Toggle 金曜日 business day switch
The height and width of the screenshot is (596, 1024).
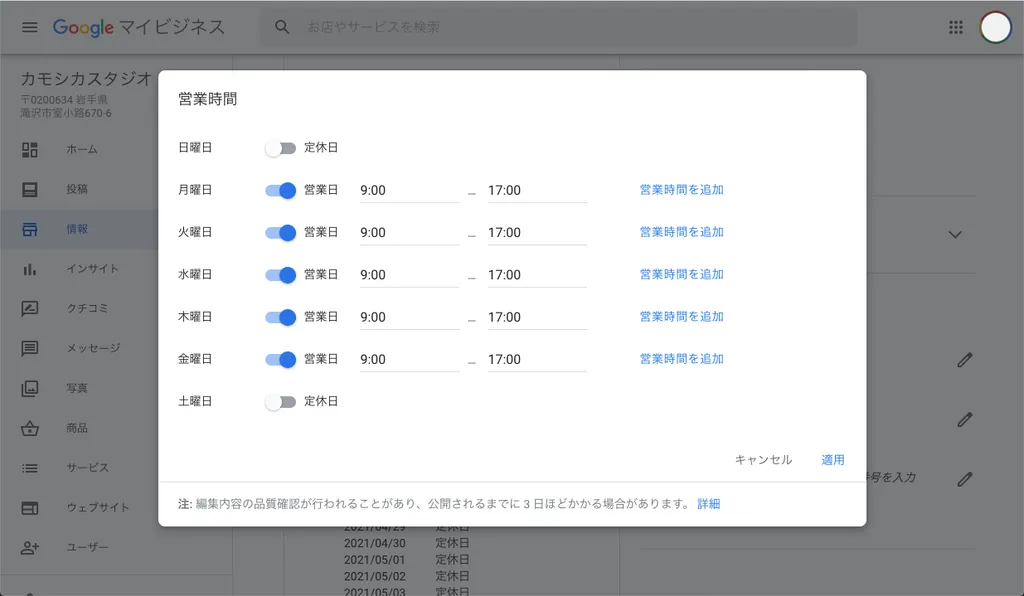(281, 360)
